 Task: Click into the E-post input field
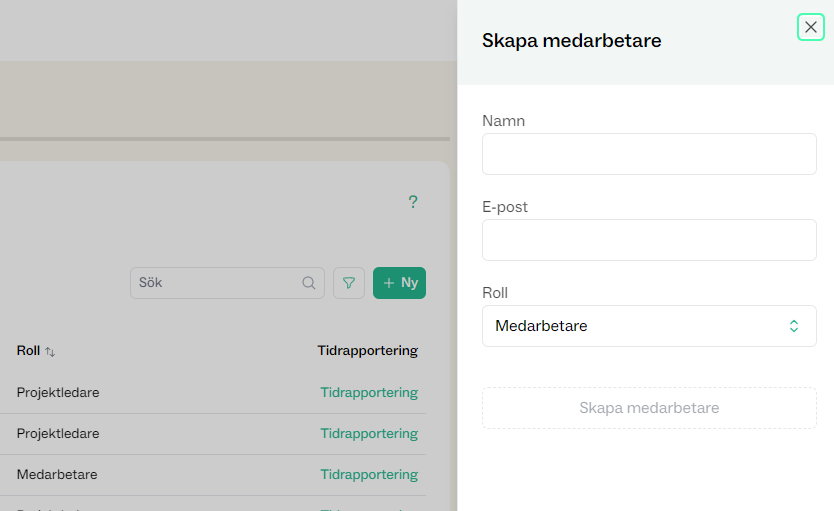[x=649, y=240]
